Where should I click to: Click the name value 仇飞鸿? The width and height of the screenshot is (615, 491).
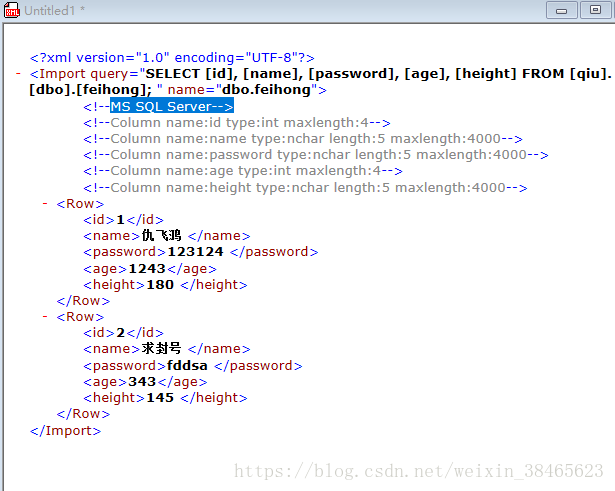click(161, 236)
